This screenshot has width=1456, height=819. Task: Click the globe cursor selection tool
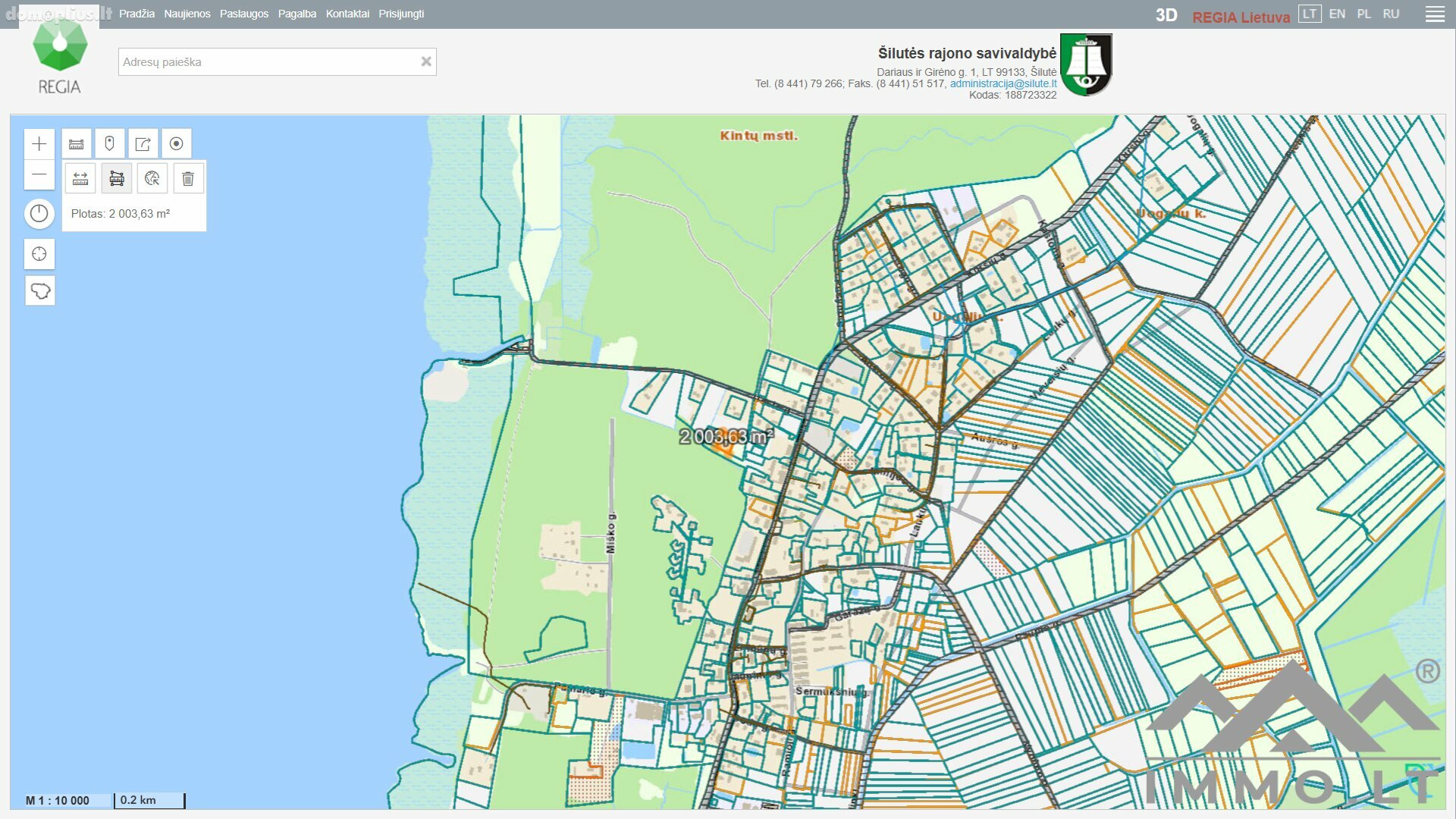(x=152, y=179)
